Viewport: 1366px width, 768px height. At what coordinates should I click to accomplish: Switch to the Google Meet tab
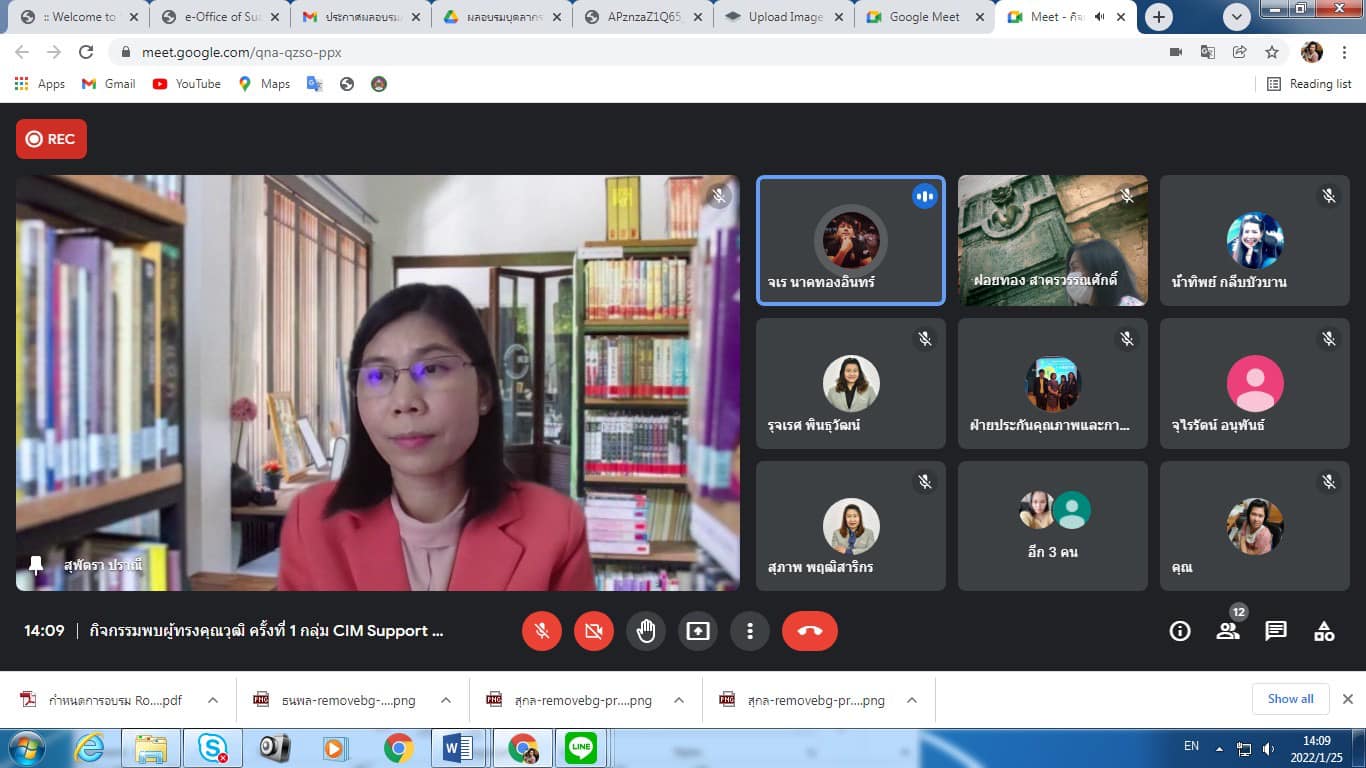click(x=915, y=17)
